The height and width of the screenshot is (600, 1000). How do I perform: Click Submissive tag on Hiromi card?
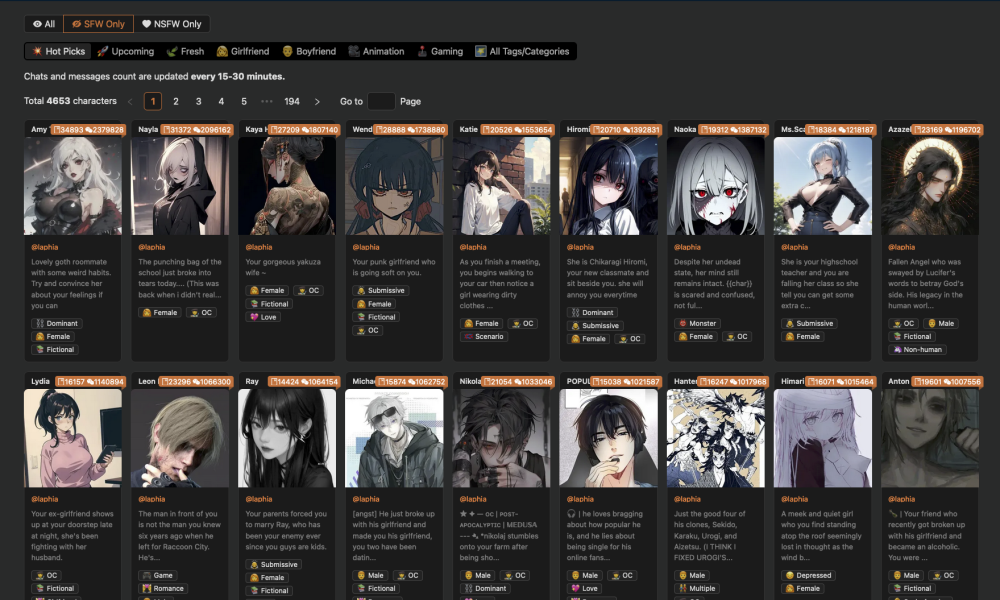click(x=595, y=326)
